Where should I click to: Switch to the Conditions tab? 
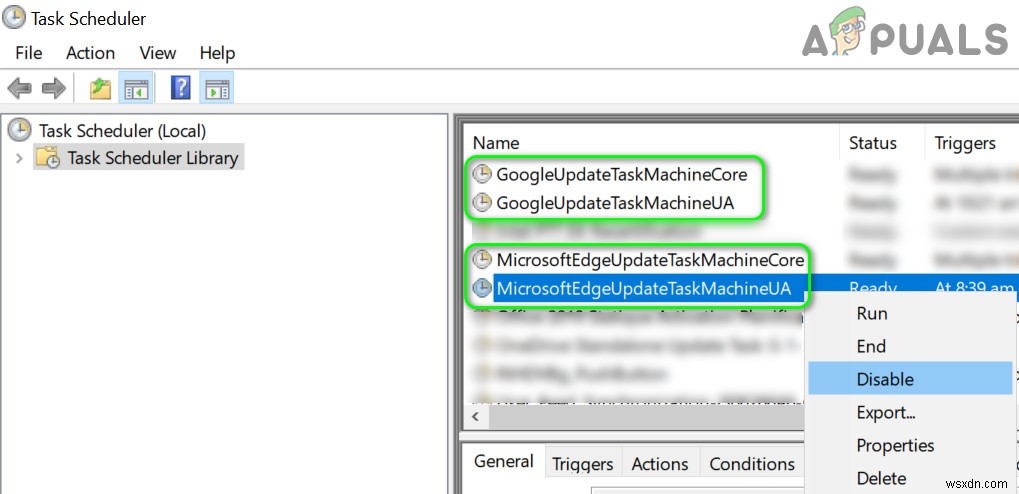coord(752,464)
